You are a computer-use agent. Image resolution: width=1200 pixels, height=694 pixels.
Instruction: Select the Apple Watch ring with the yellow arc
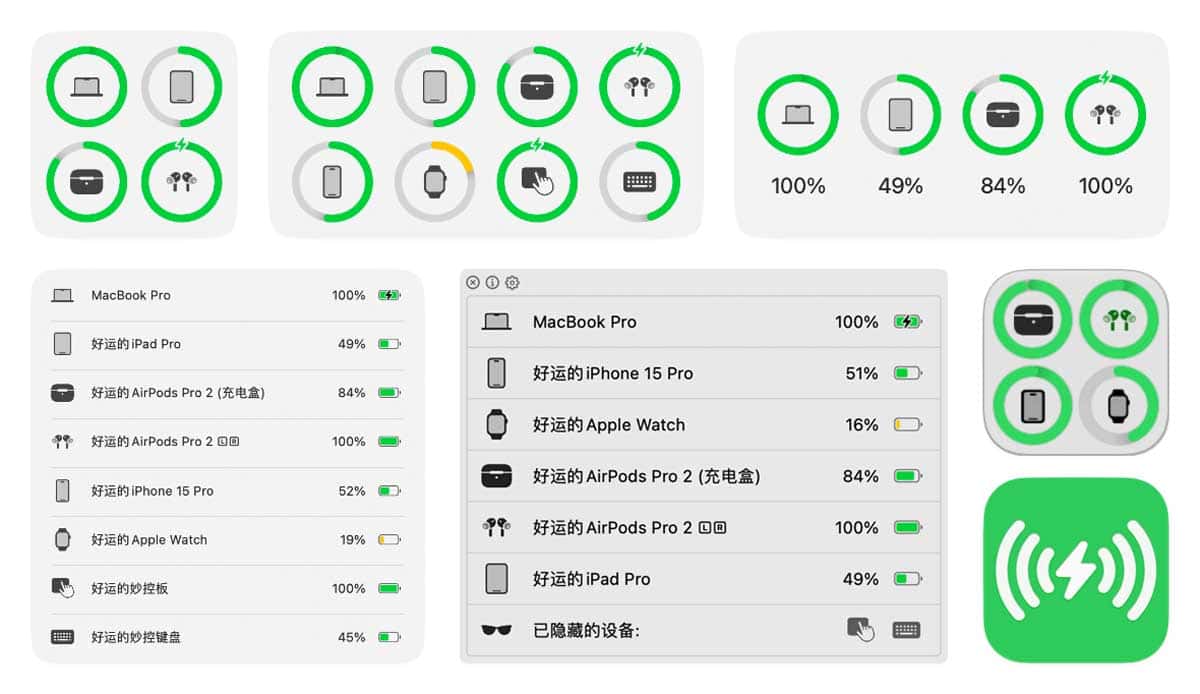click(x=434, y=182)
